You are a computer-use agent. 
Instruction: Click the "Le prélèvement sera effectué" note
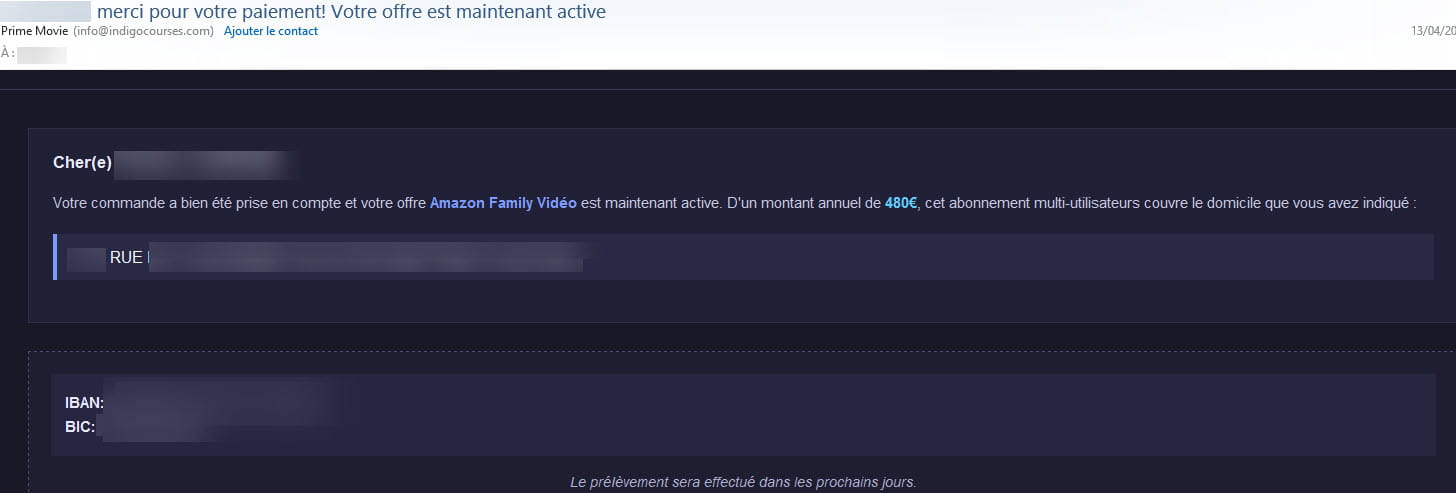743,482
